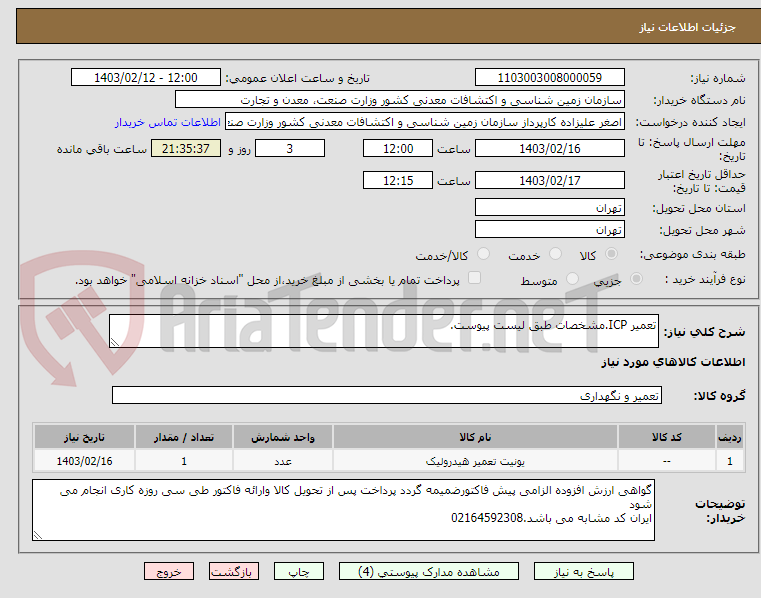Screen dimensions: 761x598
Task: Click the ایجاد کننده درخواست field
Action: (x=425, y=122)
